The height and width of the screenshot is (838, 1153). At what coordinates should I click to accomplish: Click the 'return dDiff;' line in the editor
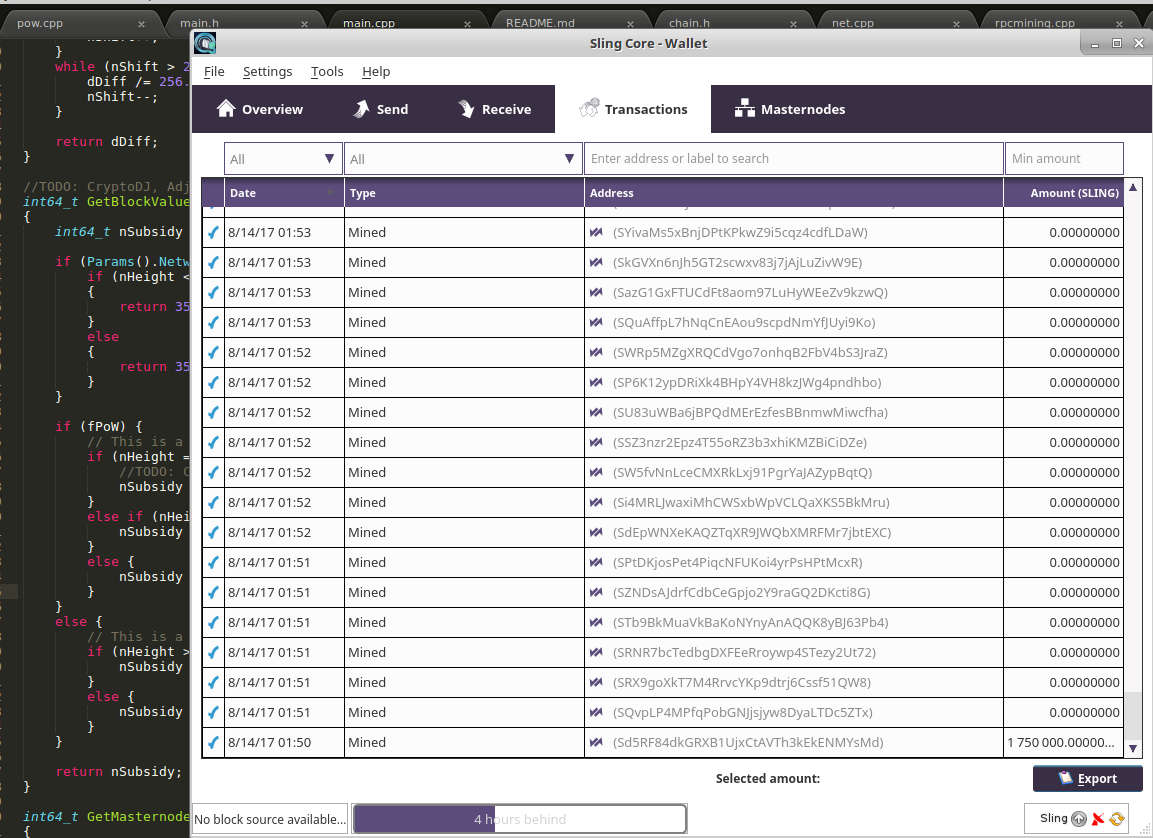(x=107, y=141)
